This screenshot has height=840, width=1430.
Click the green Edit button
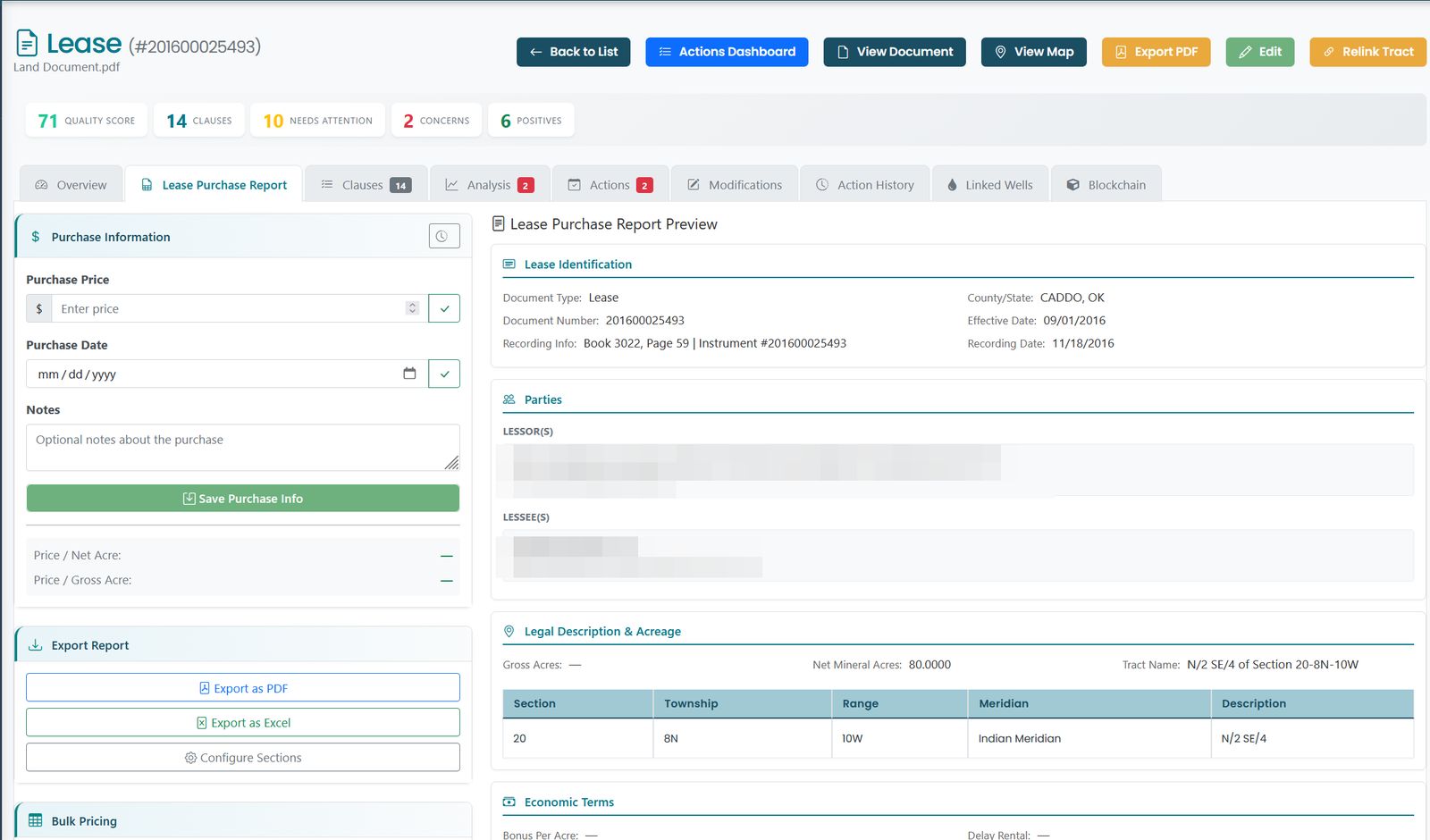click(1260, 52)
